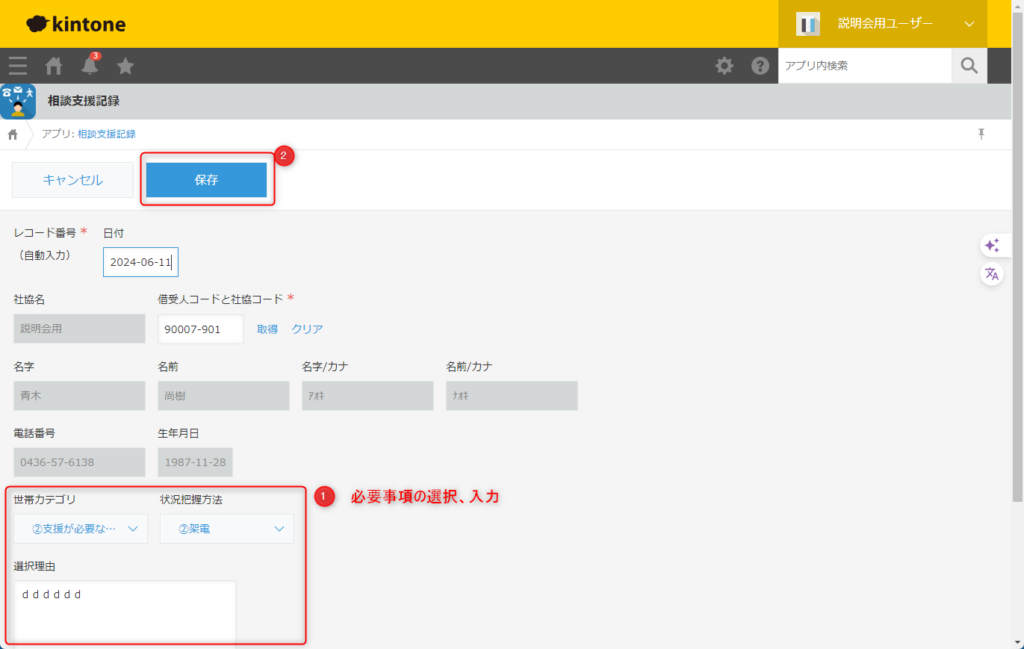Click the キャンセル button

pyautogui.click(x=72, y=180)
